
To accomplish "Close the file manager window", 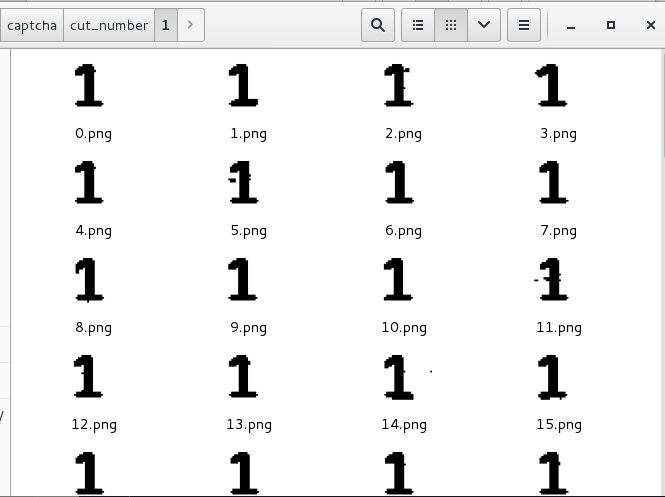I will point(651,25).
